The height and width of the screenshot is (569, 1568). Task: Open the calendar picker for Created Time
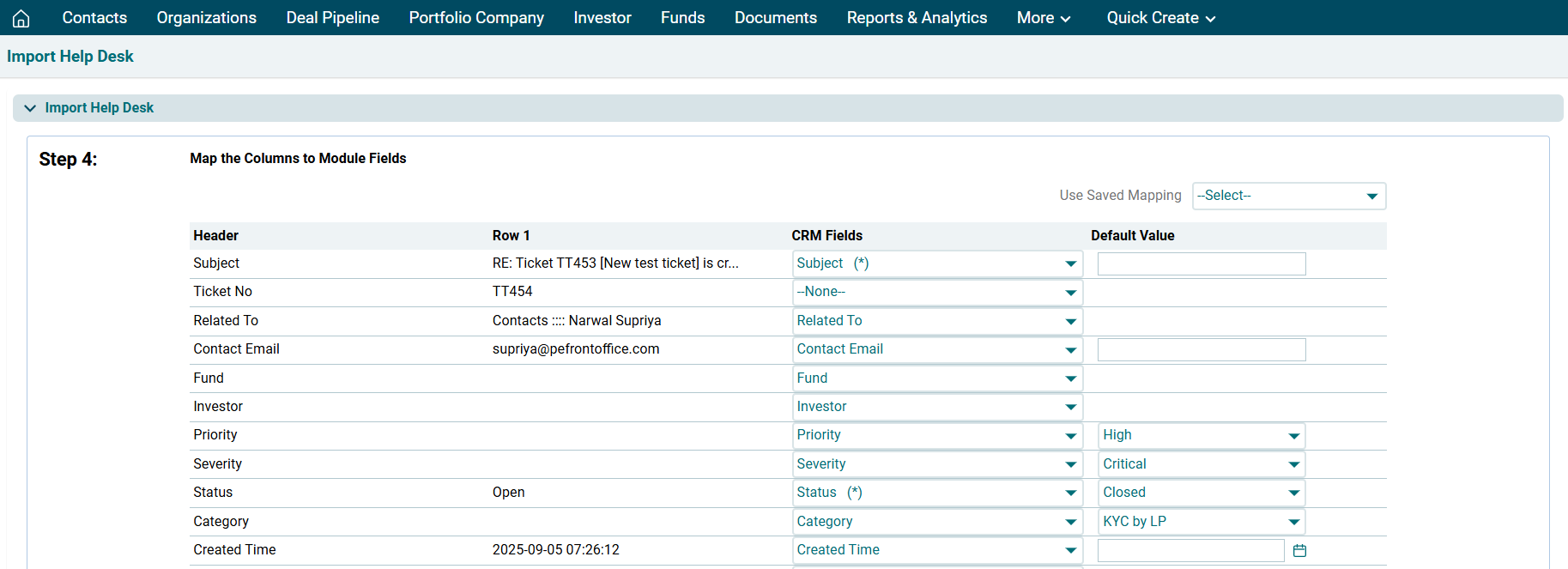(1299, 550)
